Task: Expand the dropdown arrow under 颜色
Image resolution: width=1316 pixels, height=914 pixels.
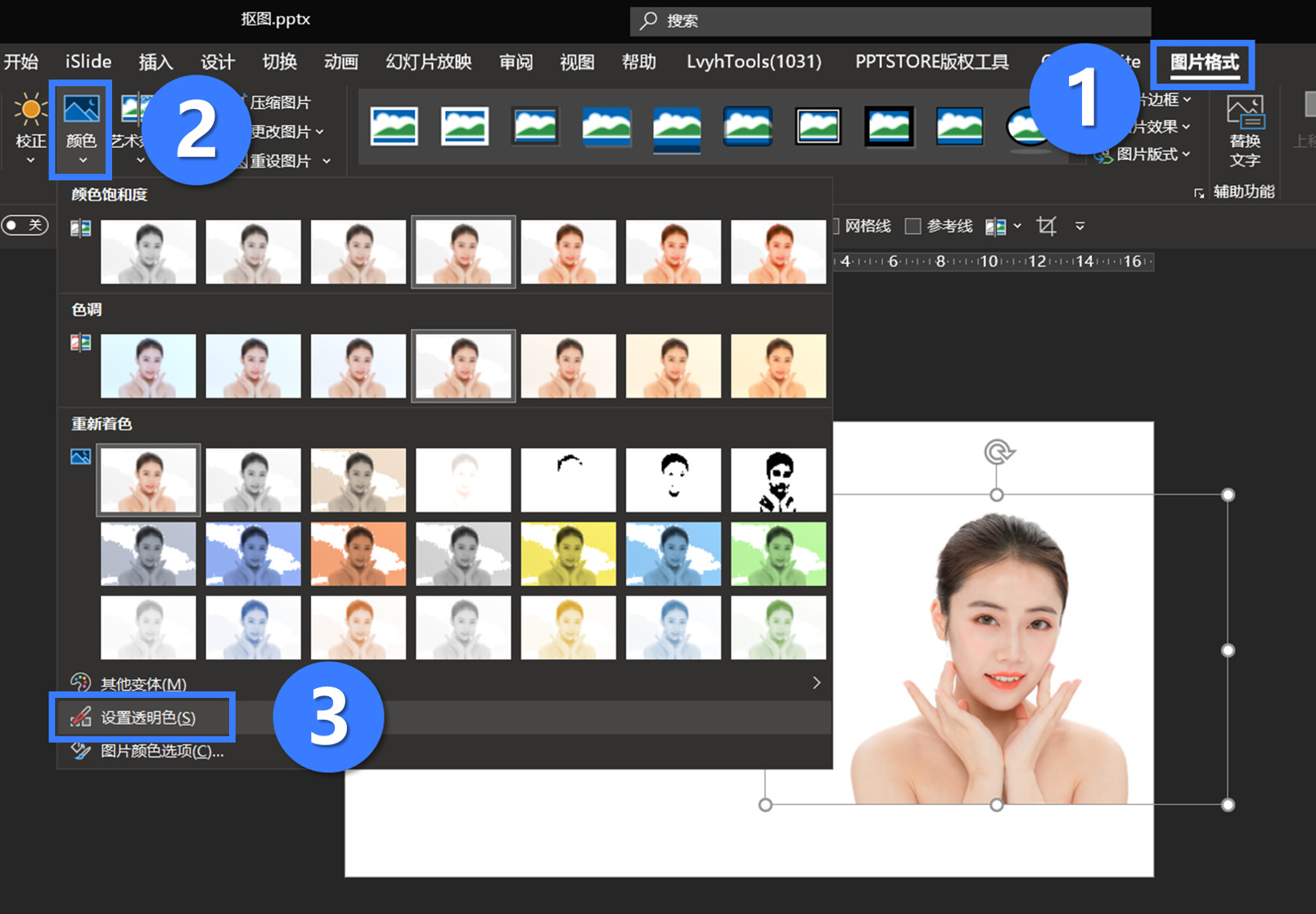Action: pyautogui.click(x=82, y=160)
